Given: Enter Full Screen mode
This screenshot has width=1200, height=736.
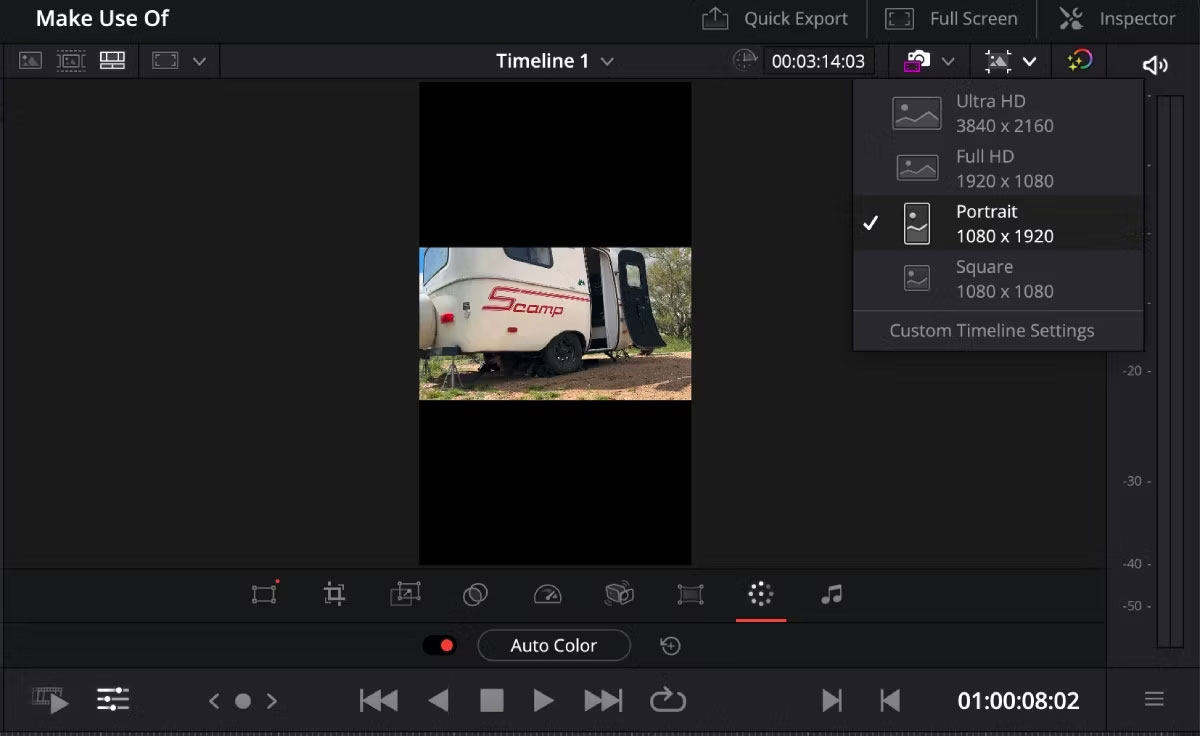Looking at the screenshot, I should pos(951,18).
